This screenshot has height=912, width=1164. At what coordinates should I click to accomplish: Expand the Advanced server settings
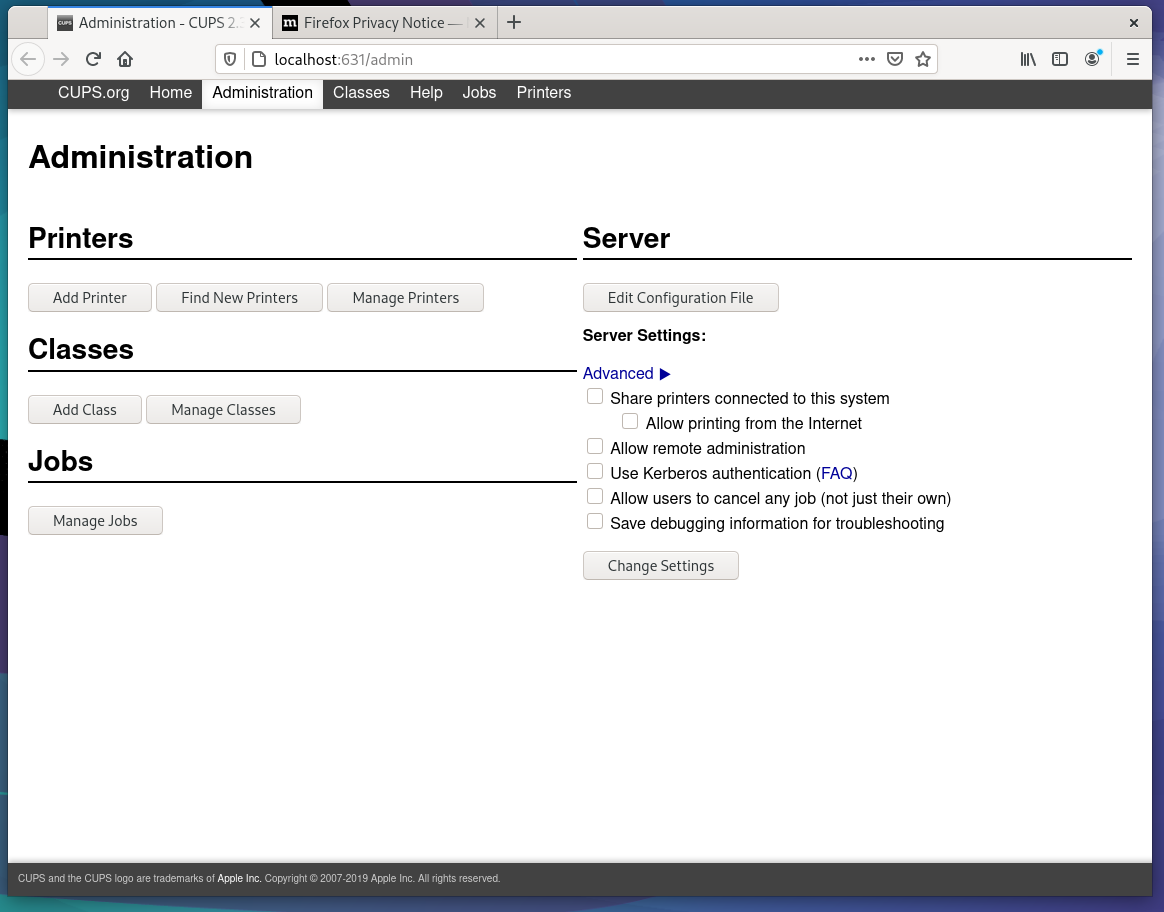[x=627, y=373]
